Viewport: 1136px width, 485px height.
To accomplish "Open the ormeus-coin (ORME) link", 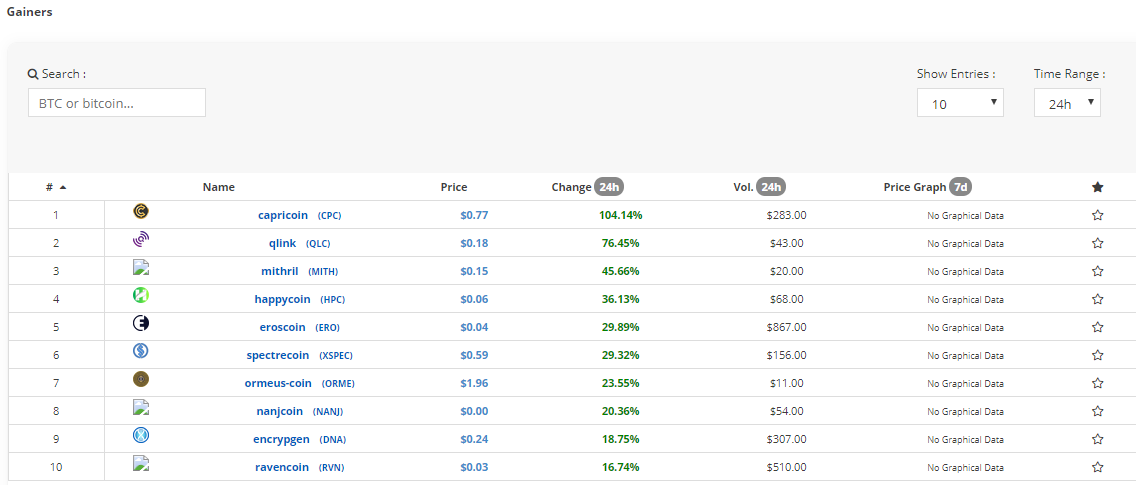I will click(x=299, y=384).
